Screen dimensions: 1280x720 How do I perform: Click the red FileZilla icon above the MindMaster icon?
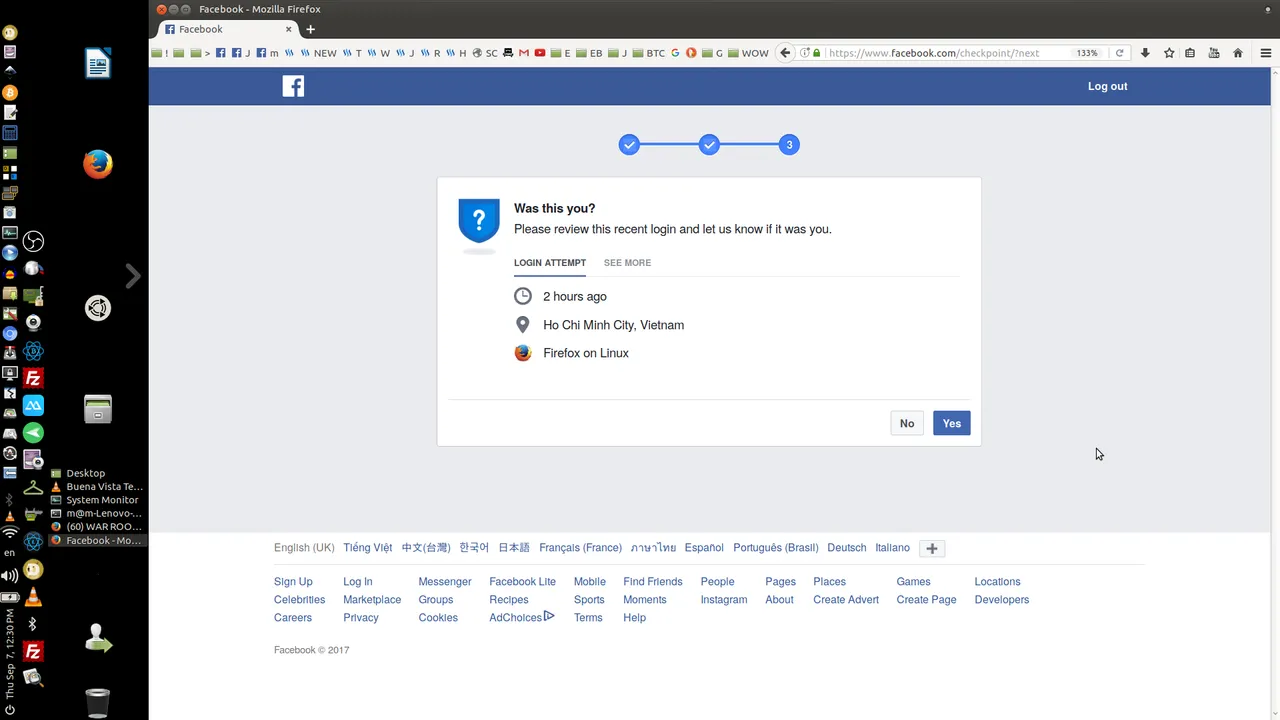[33, 378]
